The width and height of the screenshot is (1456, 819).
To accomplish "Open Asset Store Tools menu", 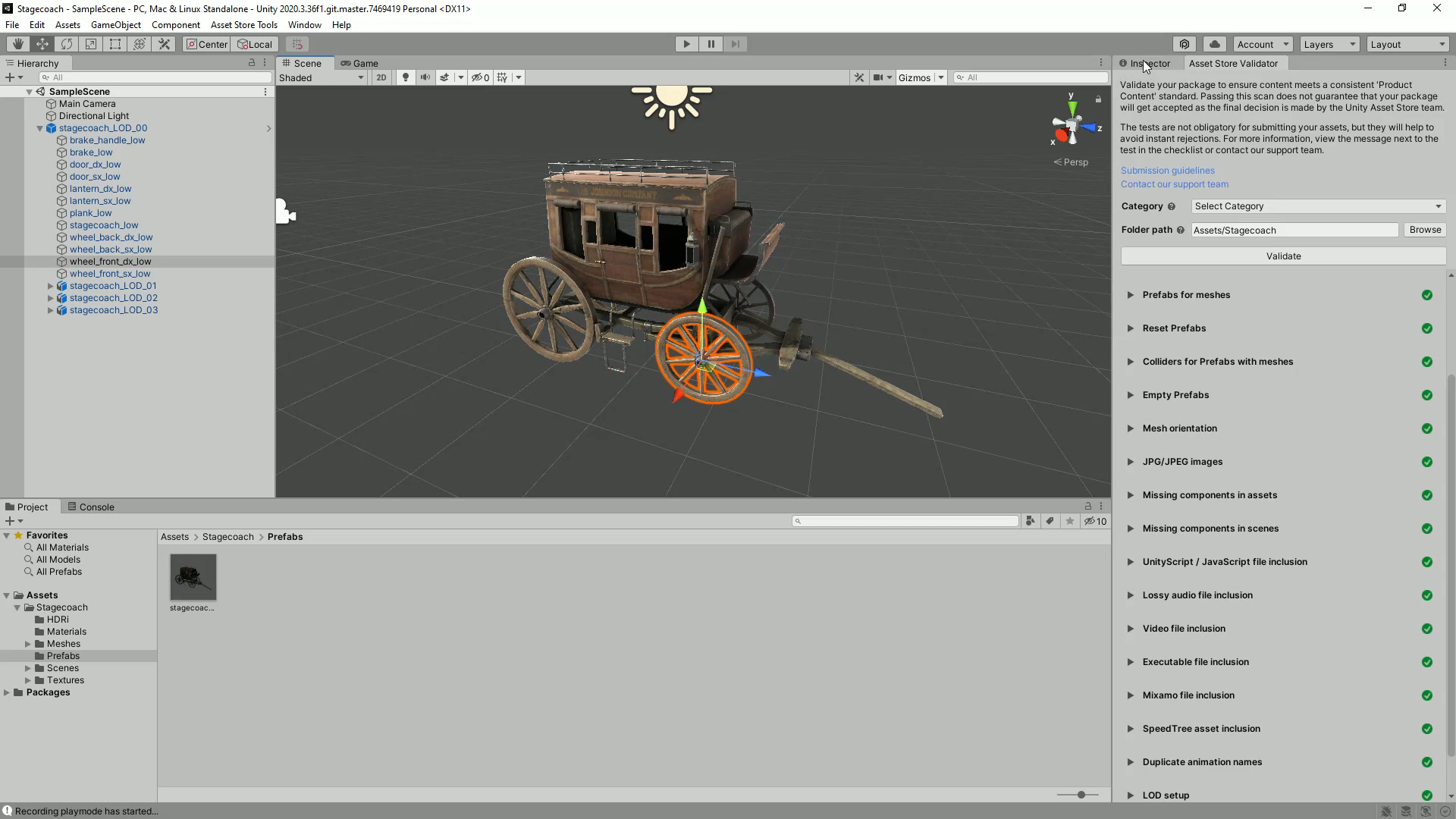I will coord(243,24).
